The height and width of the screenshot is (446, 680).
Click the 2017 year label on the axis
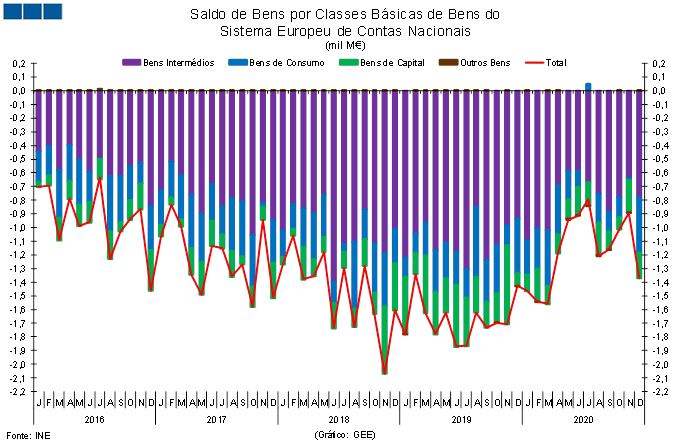[x=216, y=420]
